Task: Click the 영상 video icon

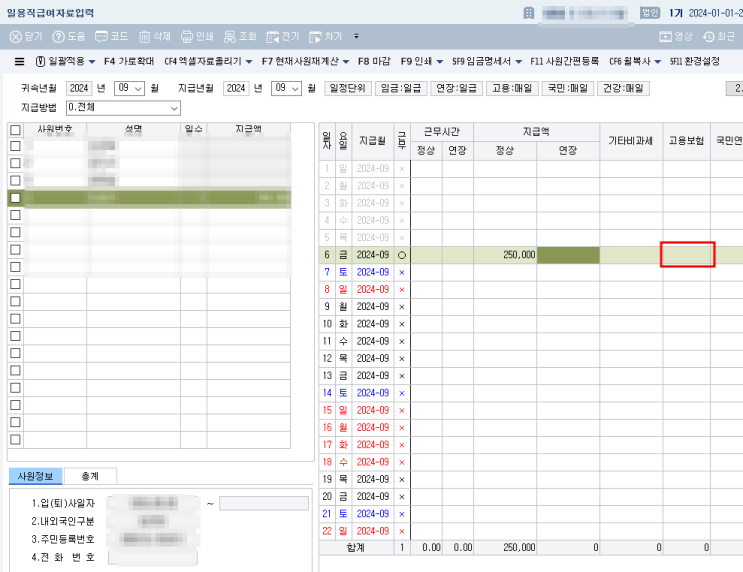Action: tap(665, 36)
